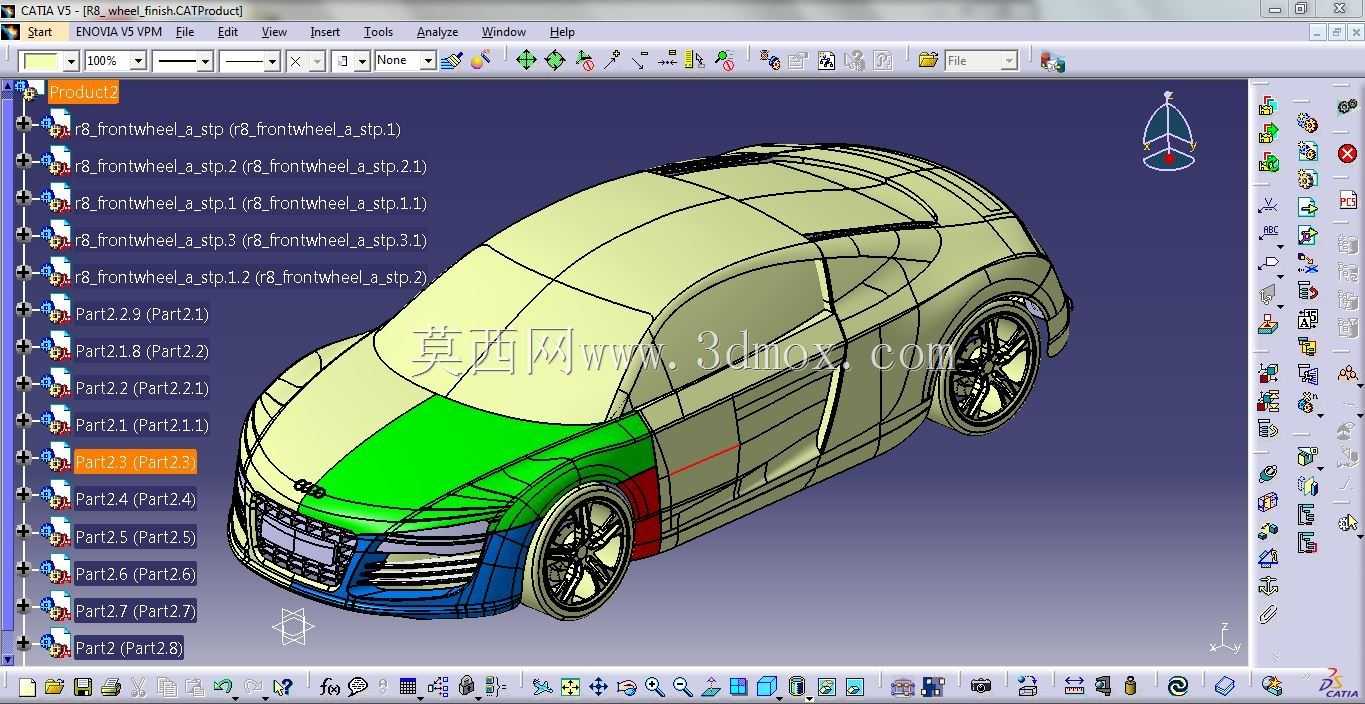This screenshot has height=704, width=1365.
Task: Open the fill color dropdown
Action: pos(70,61)
